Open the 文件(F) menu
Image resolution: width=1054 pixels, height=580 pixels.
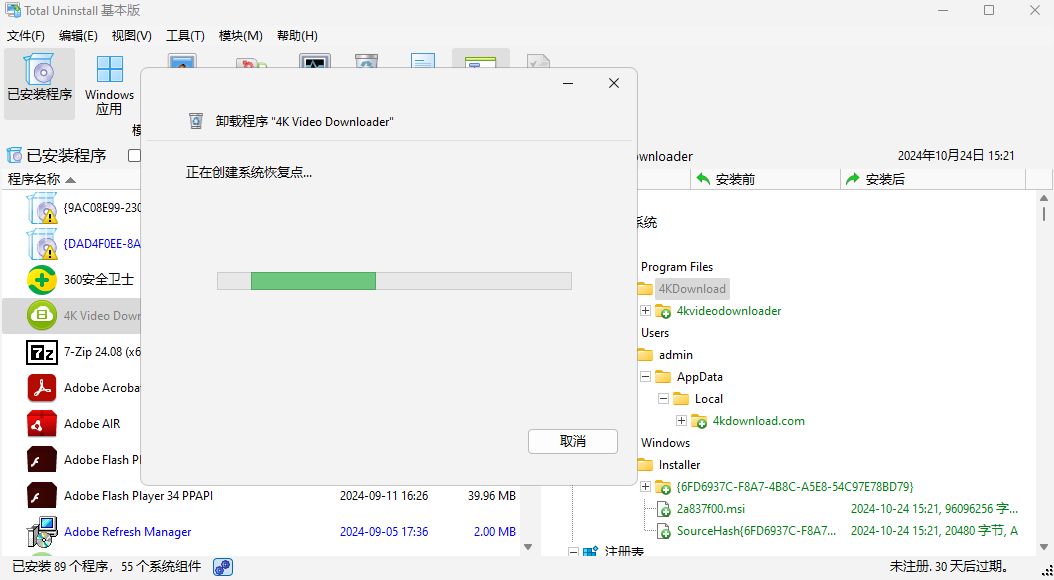[26, 36]
